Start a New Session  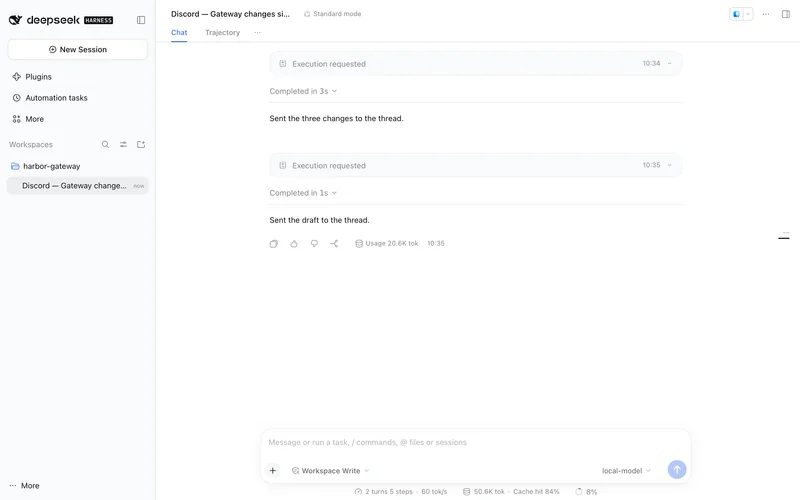coord(78,49)
